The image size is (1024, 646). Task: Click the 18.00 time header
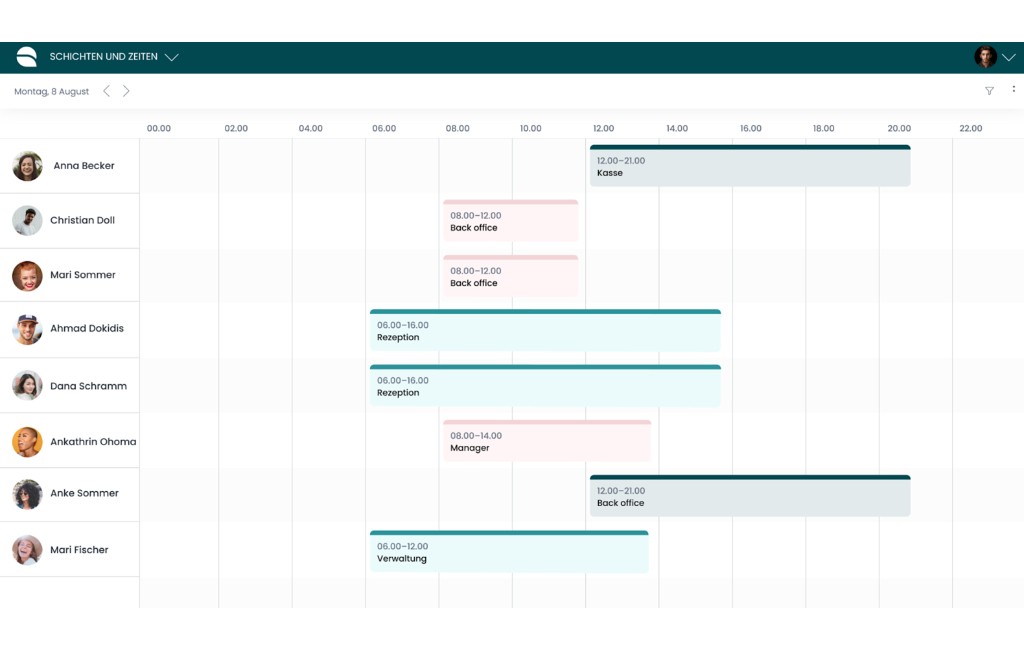click(824, 129)
